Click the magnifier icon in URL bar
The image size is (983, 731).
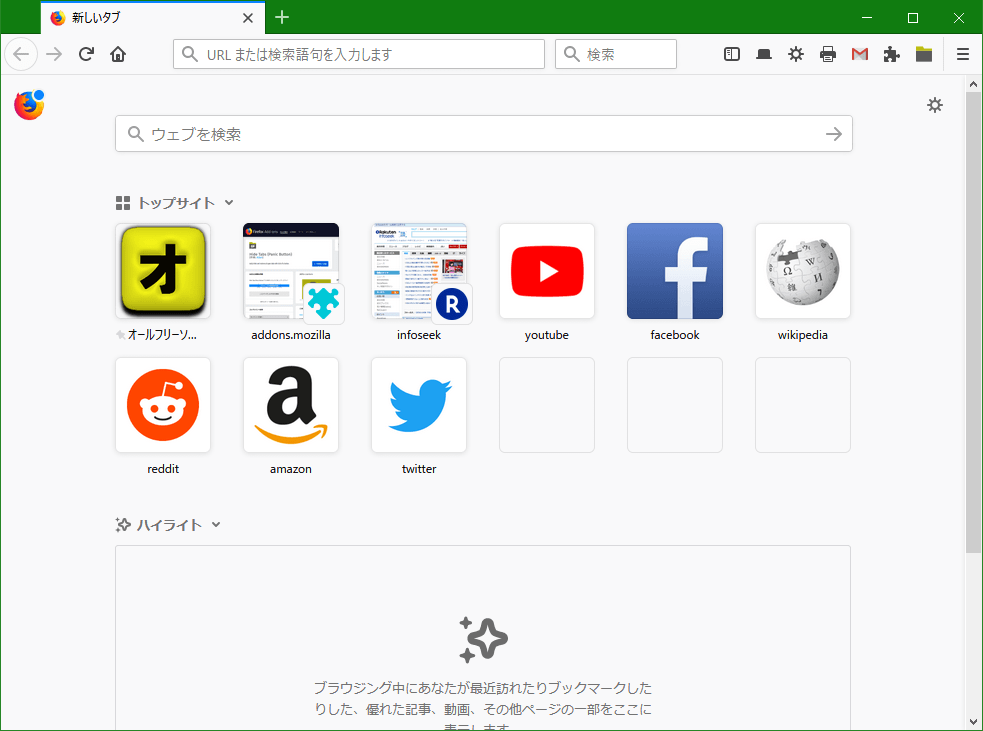coord(190,54)
